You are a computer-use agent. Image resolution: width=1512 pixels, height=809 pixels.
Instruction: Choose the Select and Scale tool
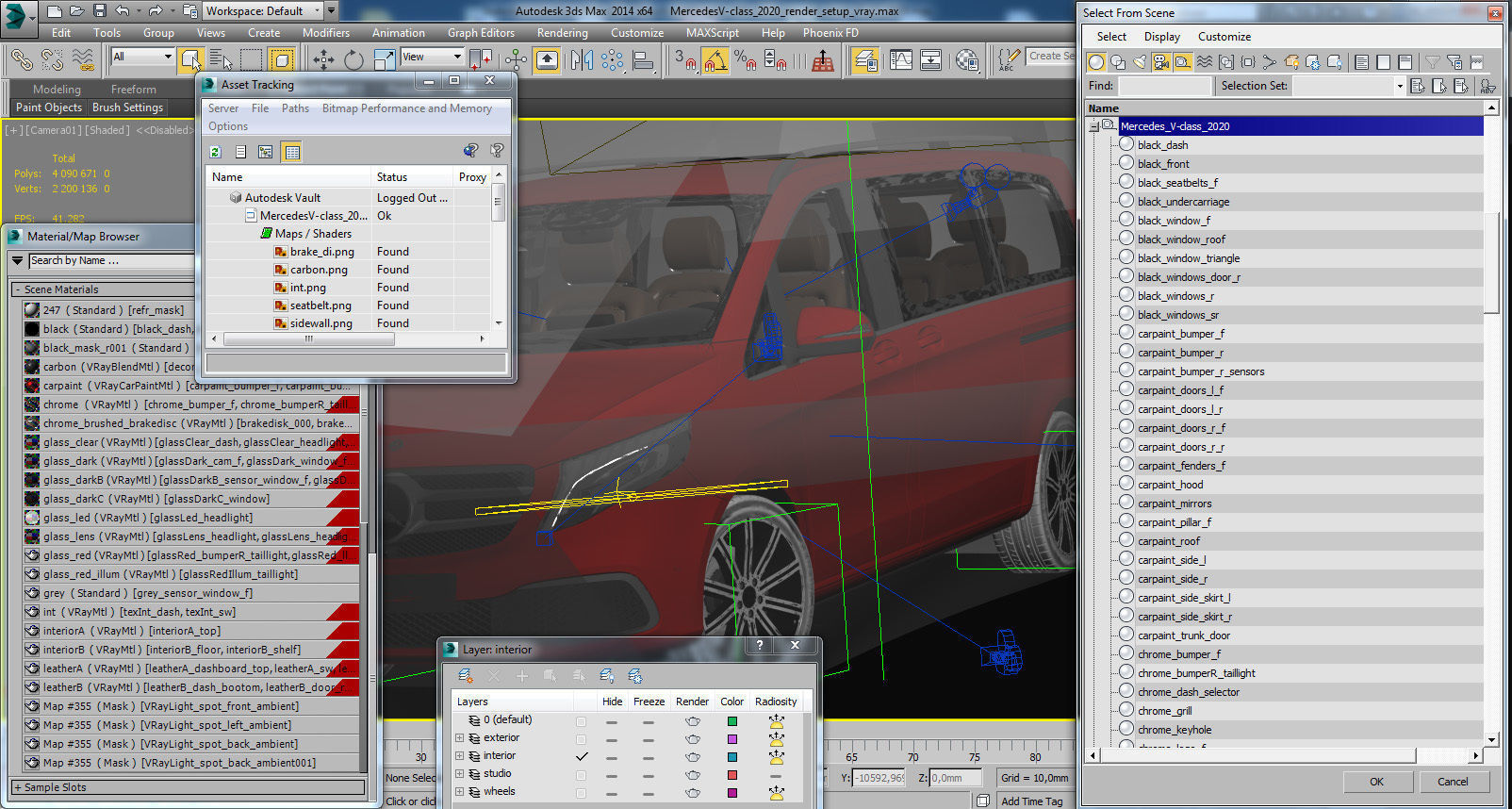click(x=385, y=59)
